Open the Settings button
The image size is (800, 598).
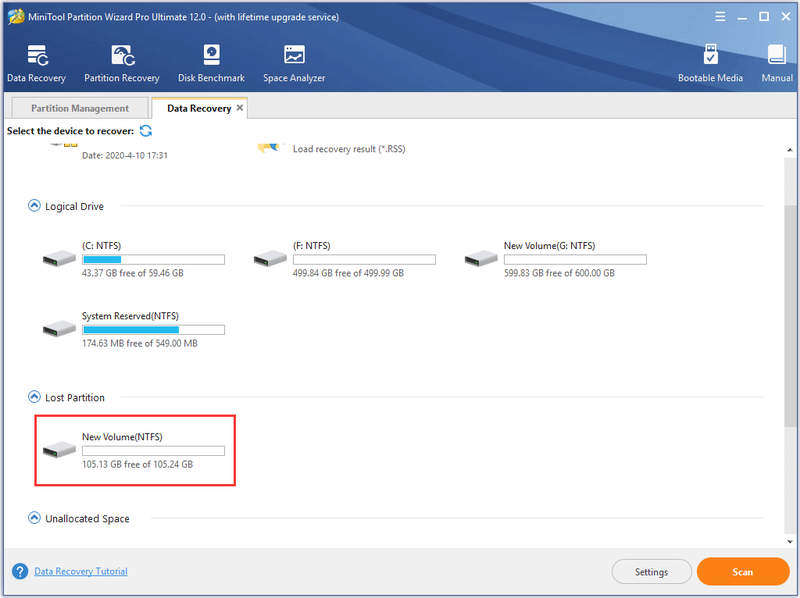(x=652, y=571)
